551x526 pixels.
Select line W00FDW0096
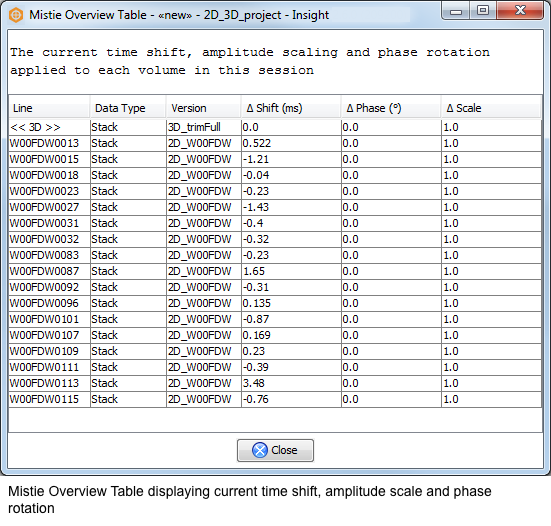(x=50, y=303)
